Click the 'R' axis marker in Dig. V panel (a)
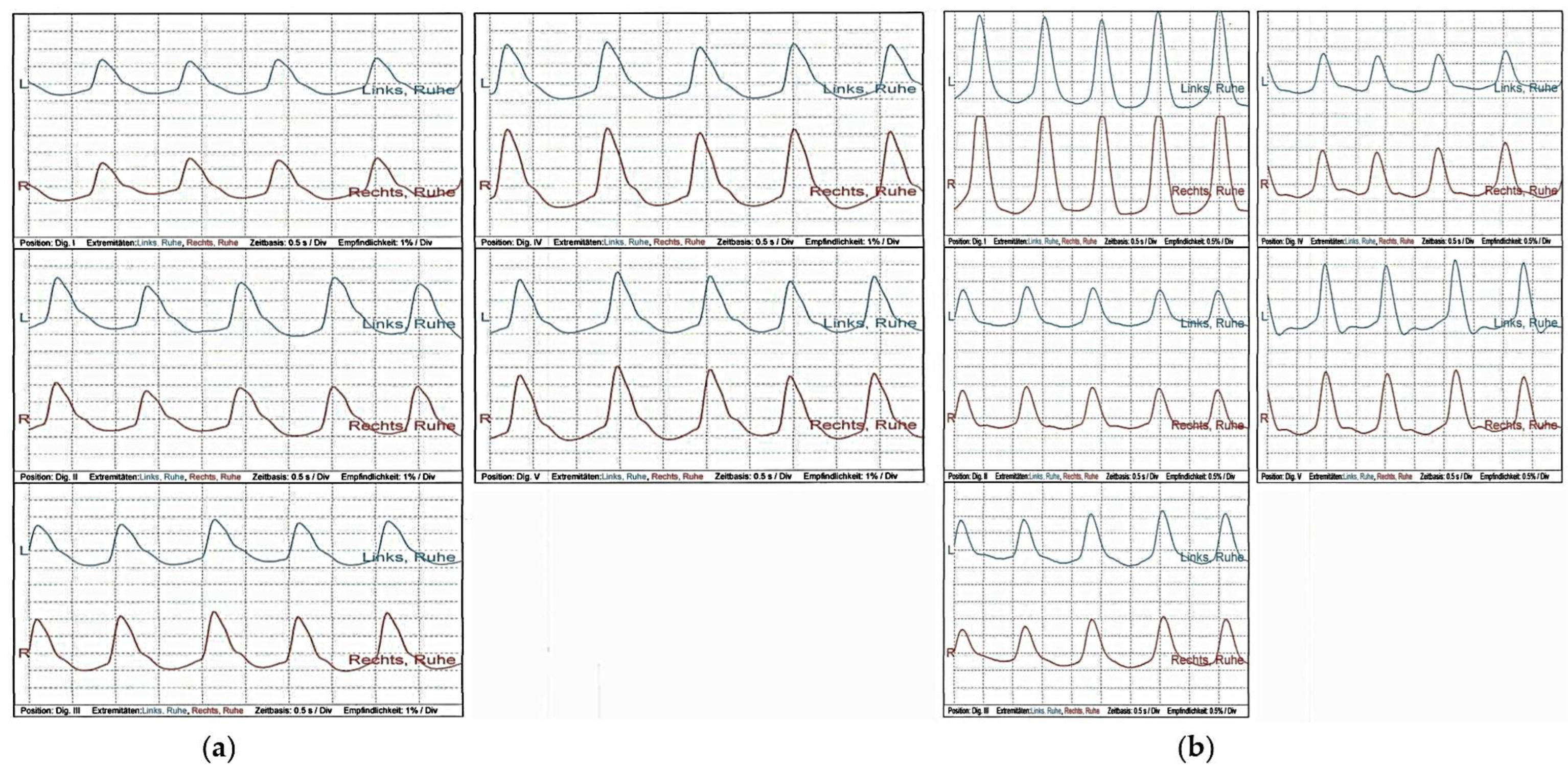1568x769 pixels. pyautogui.click(x=485, y=418)
